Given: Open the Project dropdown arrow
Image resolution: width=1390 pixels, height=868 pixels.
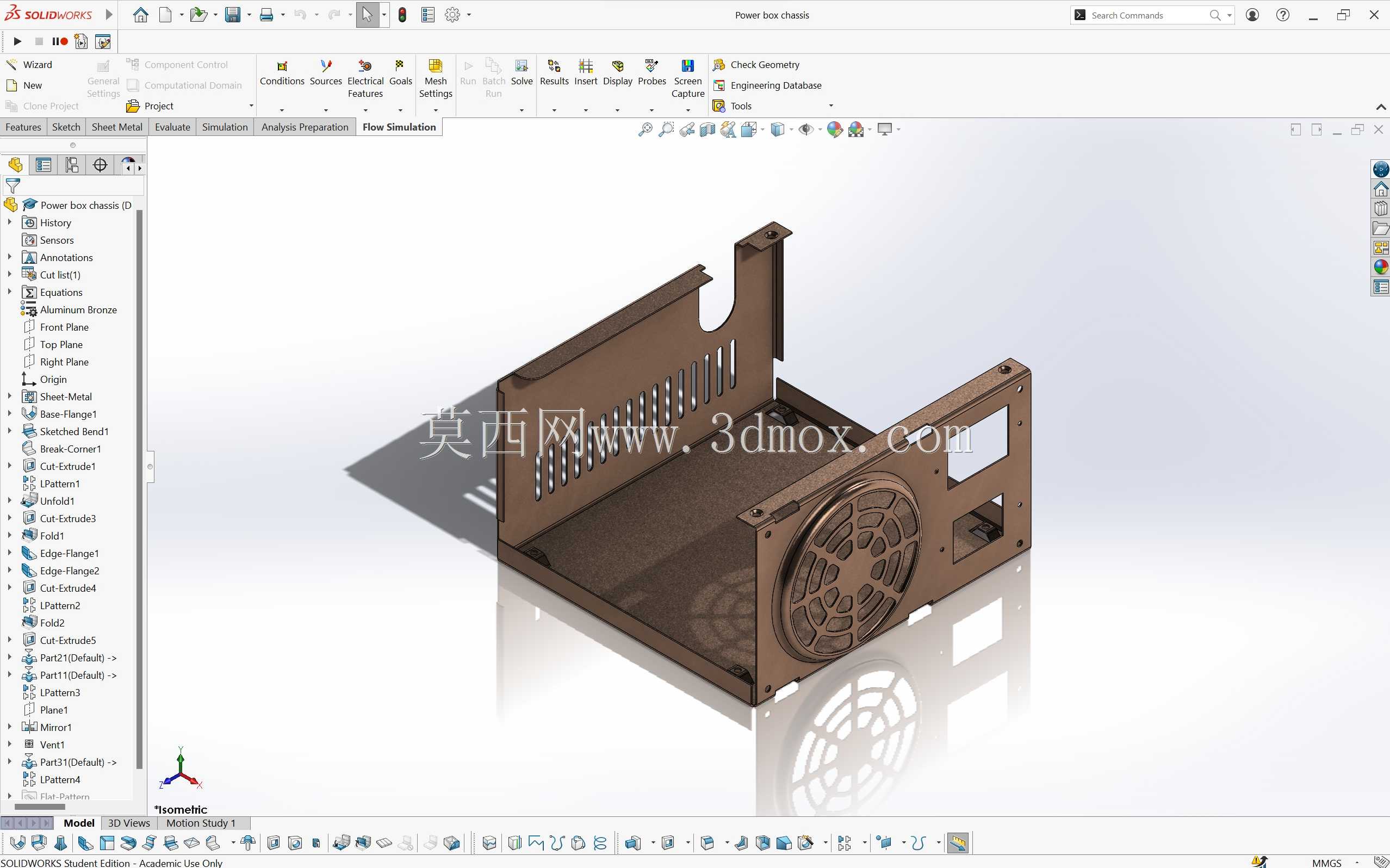Looking at the screenshot, I should tap(251, 106).
